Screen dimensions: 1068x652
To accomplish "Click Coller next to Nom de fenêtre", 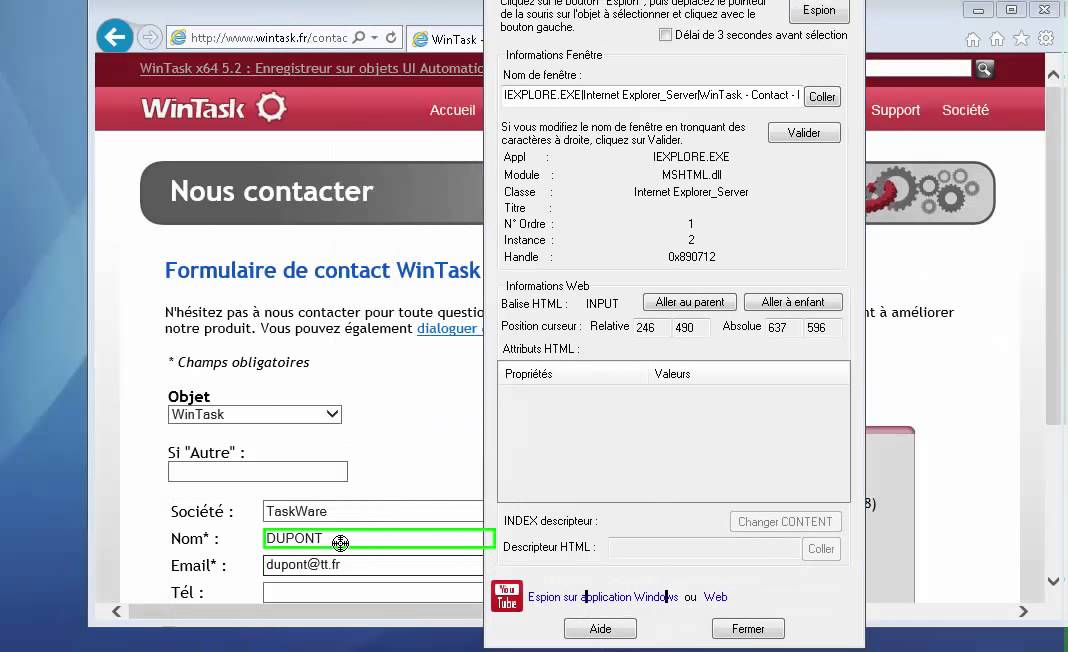I will [x=822, y=97].
